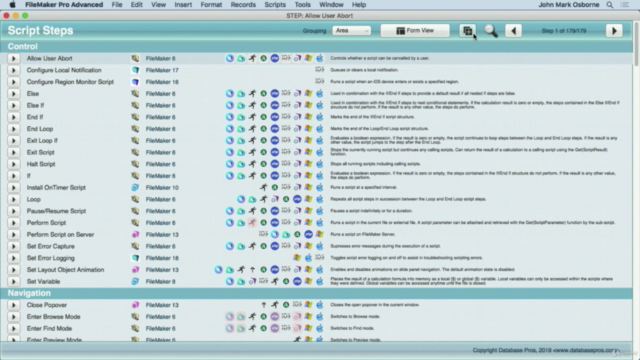
Task: Open the Format menu
Action: click(211, 5)
